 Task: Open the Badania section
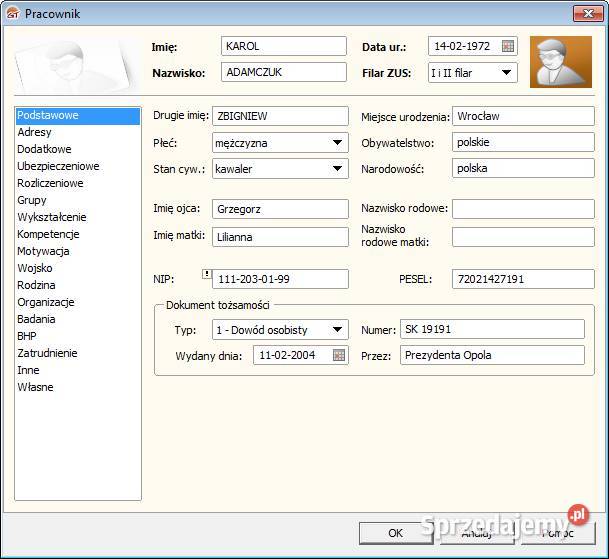[78, 319]
